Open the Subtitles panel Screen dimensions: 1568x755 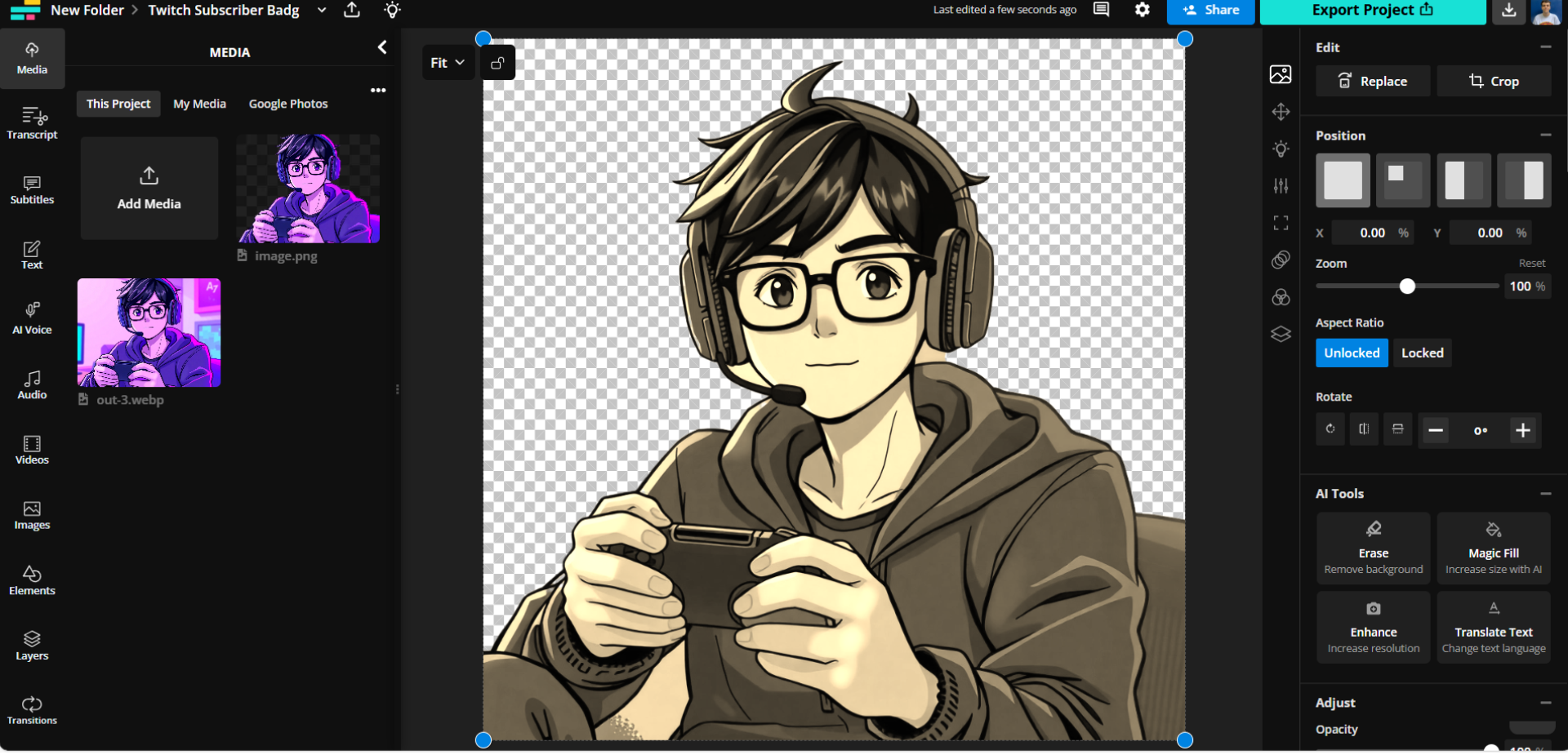[x=32, y=189]
